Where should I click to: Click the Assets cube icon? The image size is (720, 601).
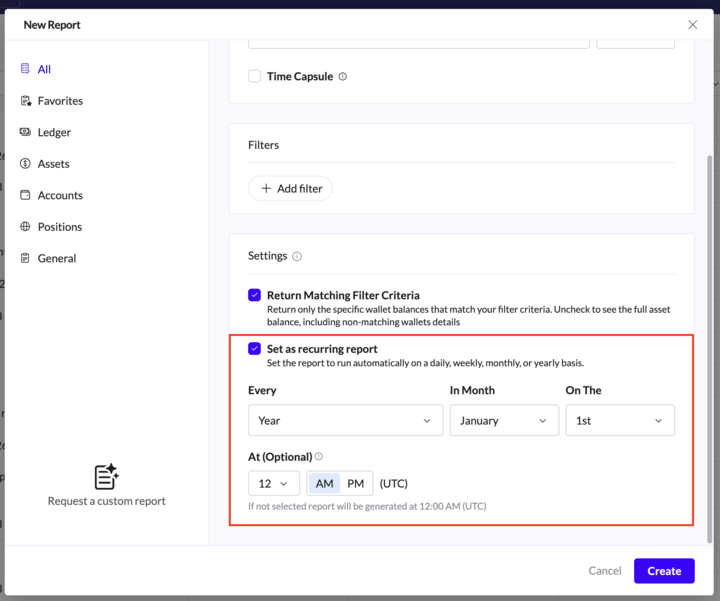(25, 164)
